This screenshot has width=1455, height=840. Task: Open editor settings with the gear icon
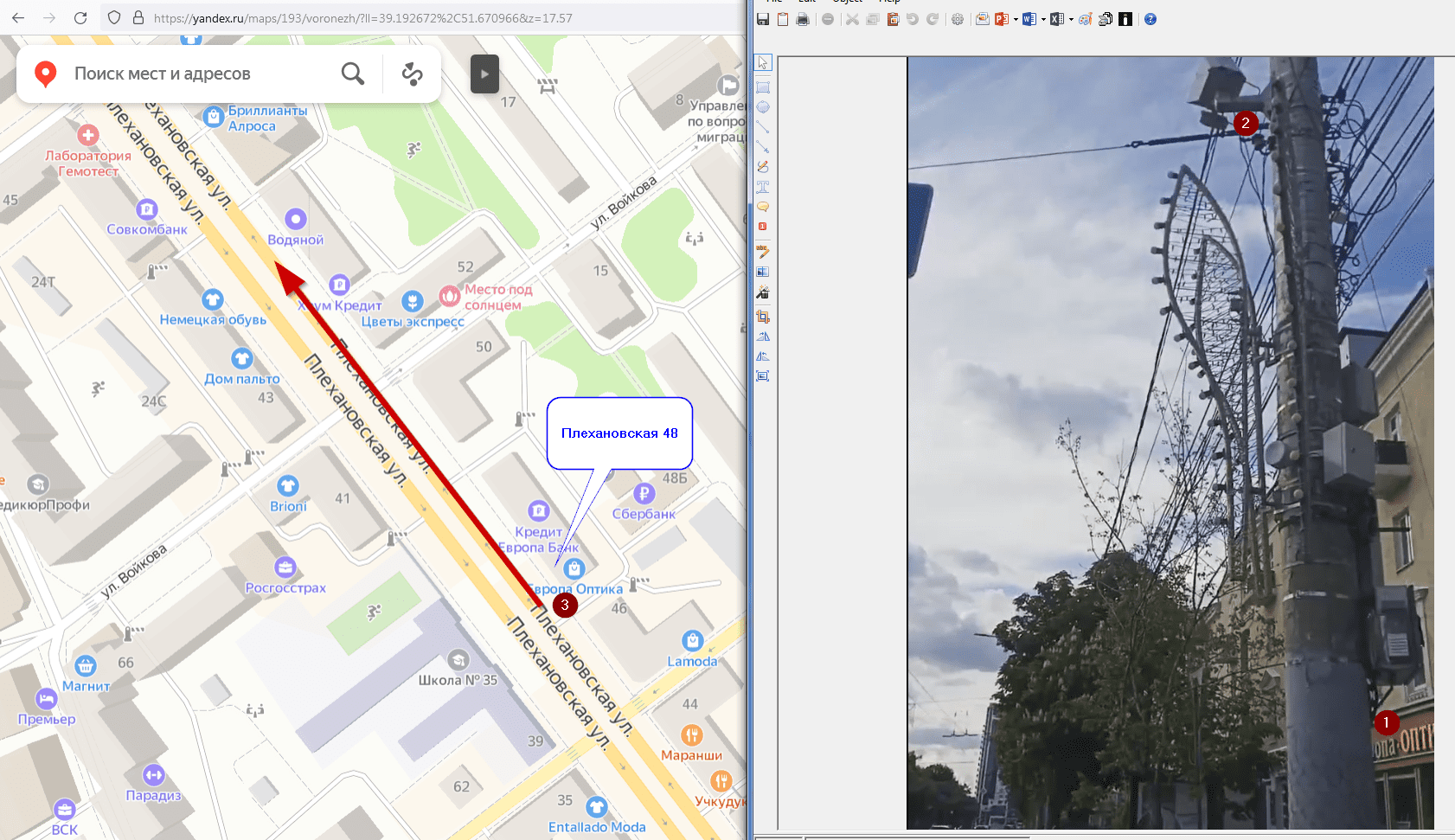[958, 19]
